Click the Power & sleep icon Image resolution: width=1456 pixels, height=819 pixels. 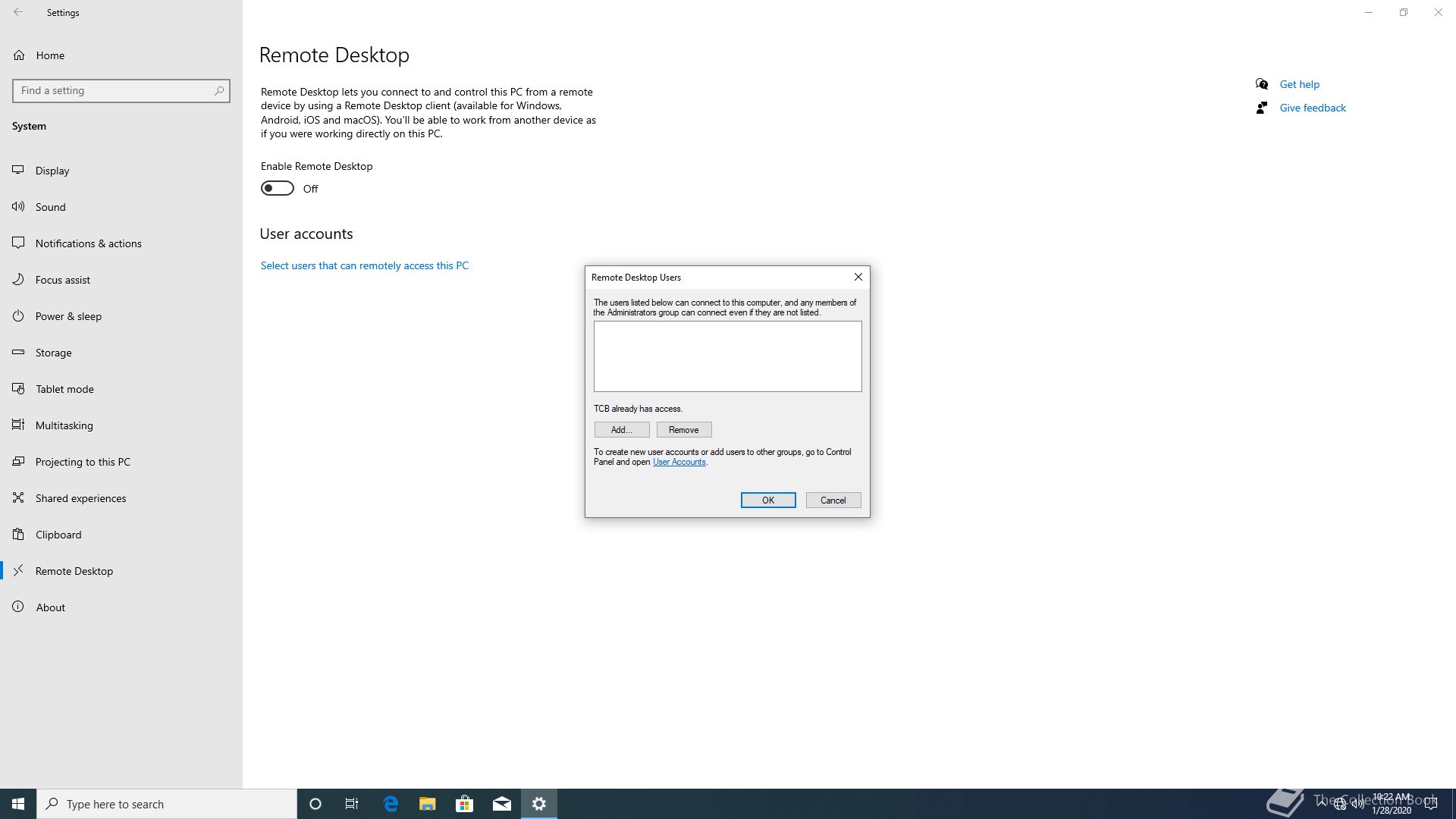[x=18, y=316]
